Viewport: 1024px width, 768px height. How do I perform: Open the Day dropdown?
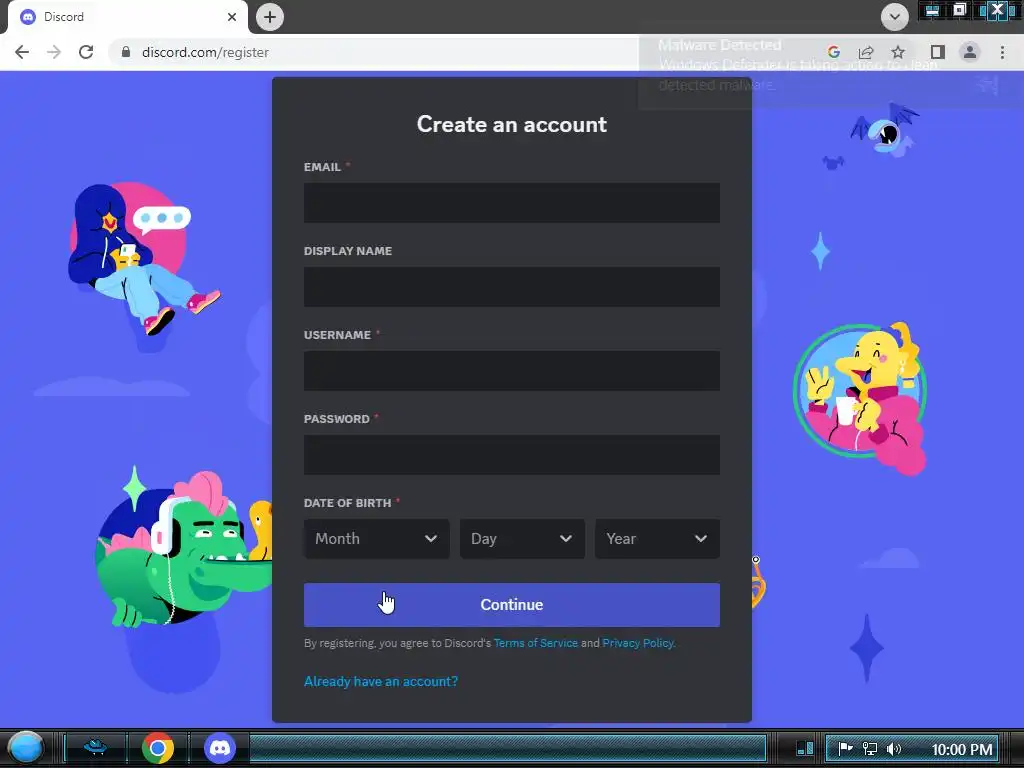[522, 539]
